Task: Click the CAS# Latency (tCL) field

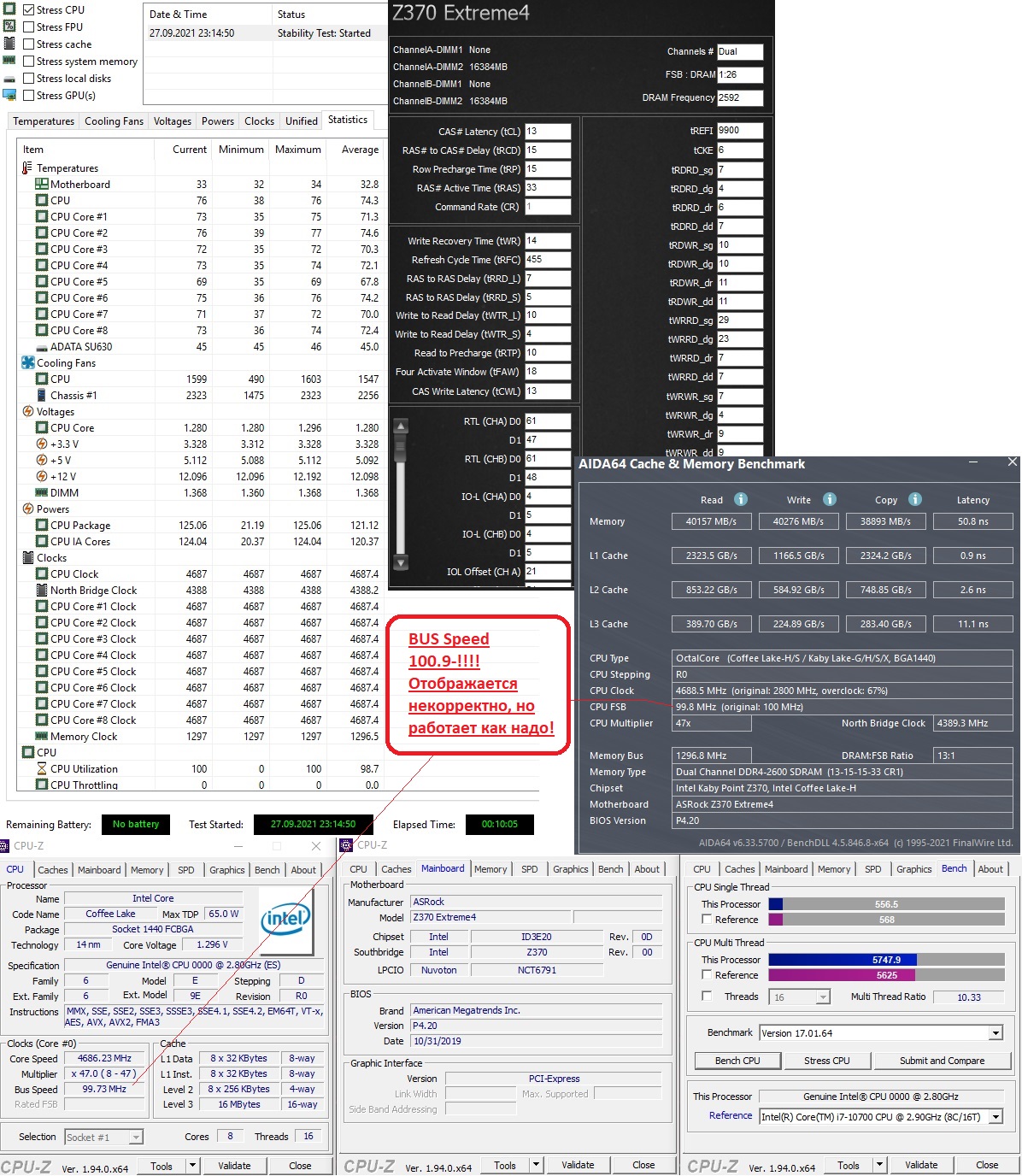Action: click(548, 132)
